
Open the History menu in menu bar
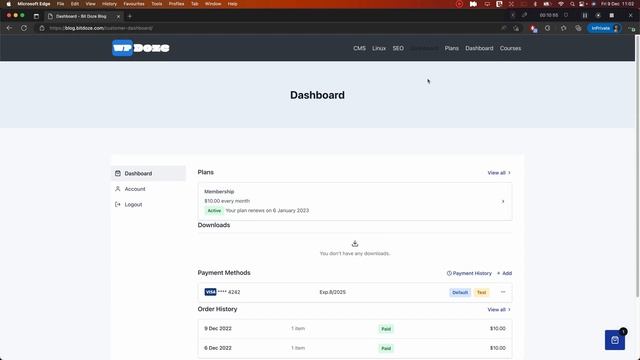pyautogui.click(x=109, y=4)
